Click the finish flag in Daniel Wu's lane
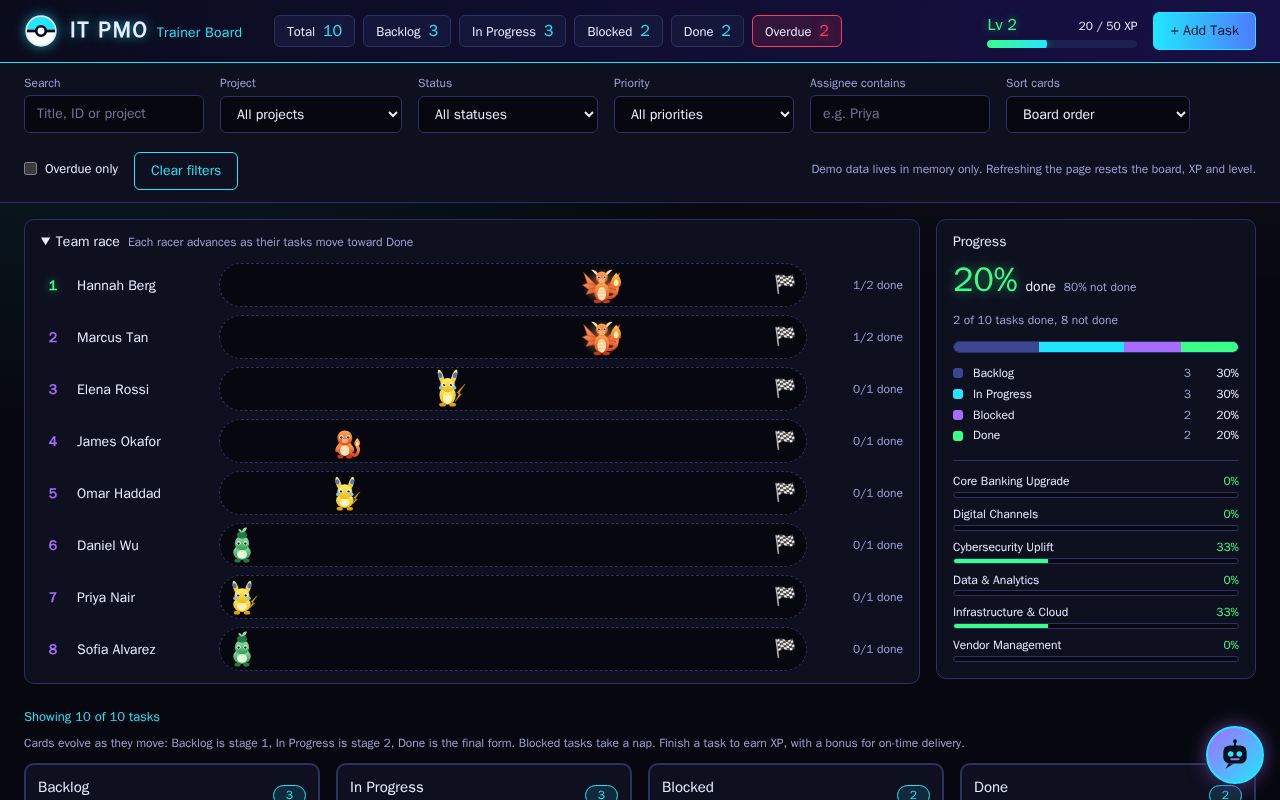 click(785, 544)
